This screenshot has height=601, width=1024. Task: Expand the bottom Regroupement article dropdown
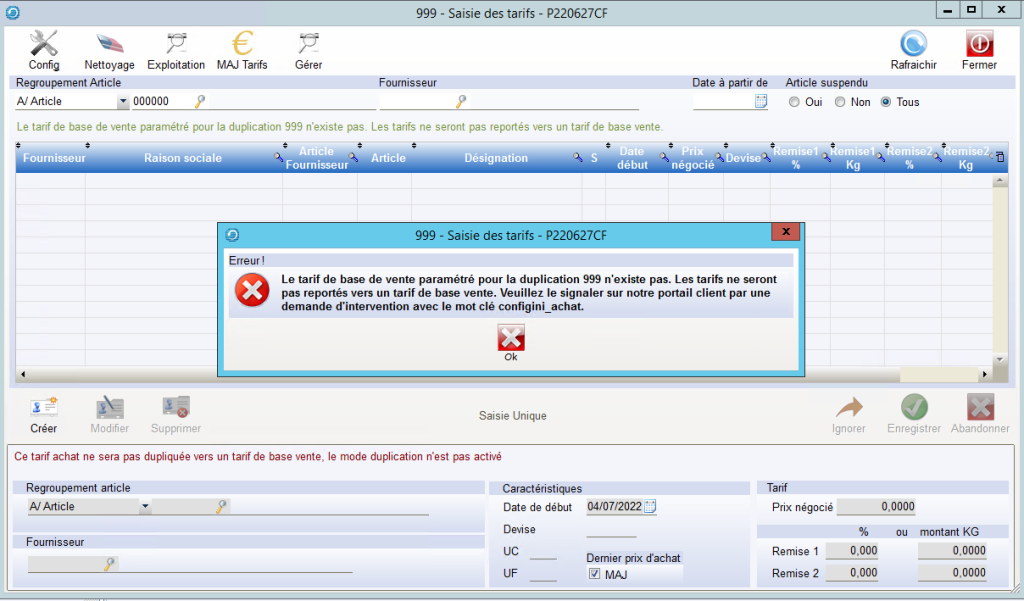[x=145, y=507]
